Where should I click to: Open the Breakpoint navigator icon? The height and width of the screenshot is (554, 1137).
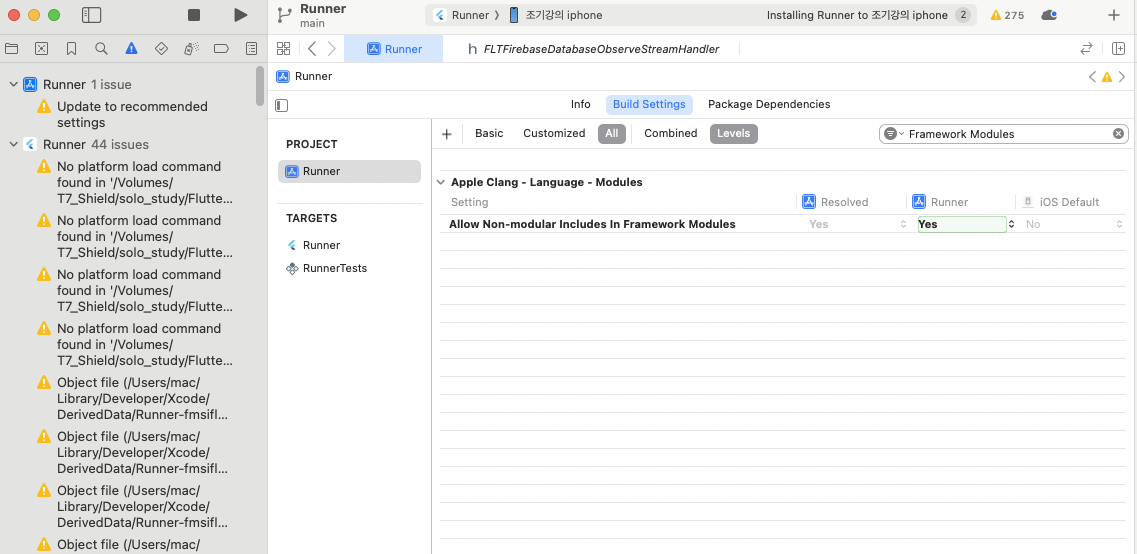[x=221, y=49]
